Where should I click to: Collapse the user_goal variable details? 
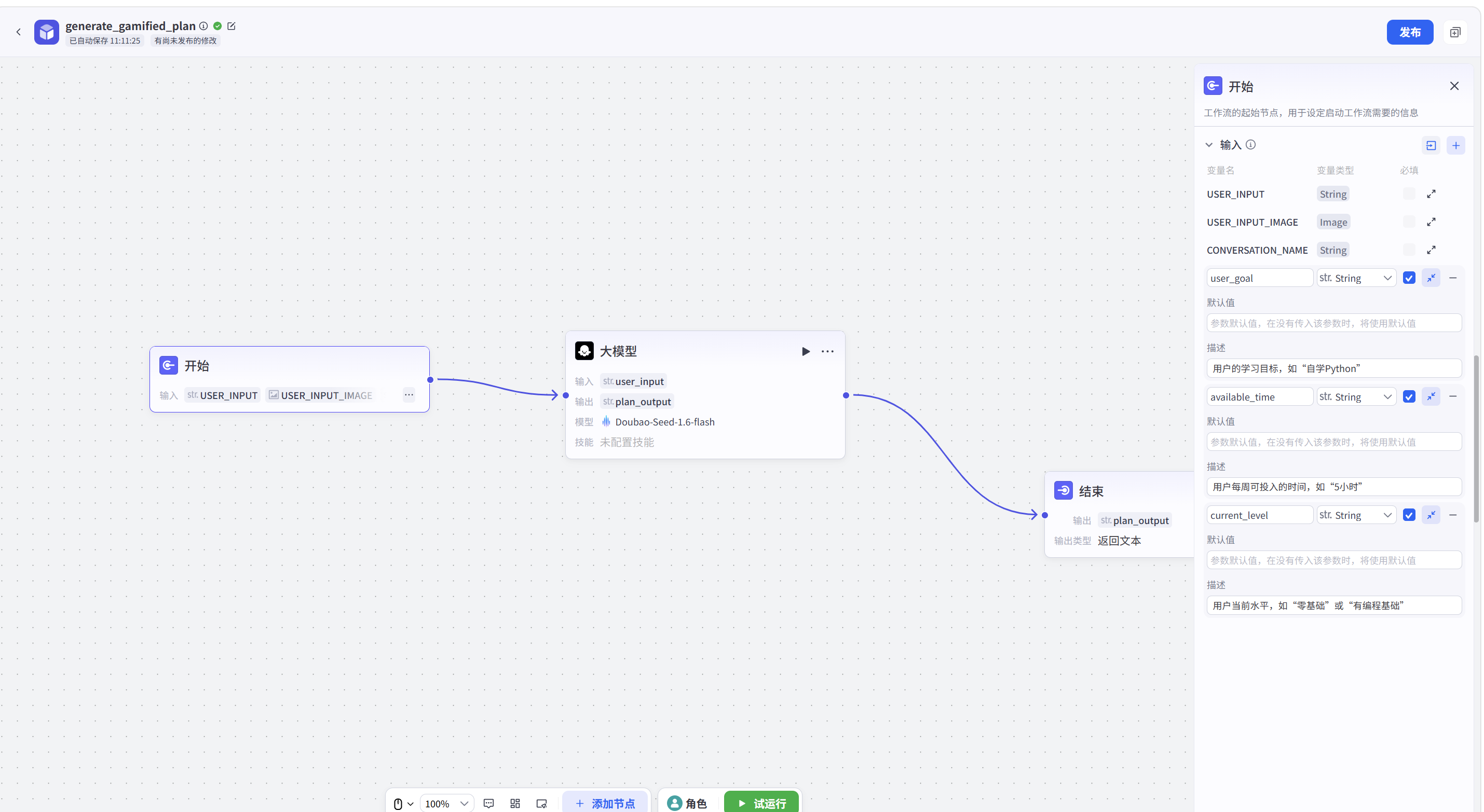click(x=1431, y=278)
